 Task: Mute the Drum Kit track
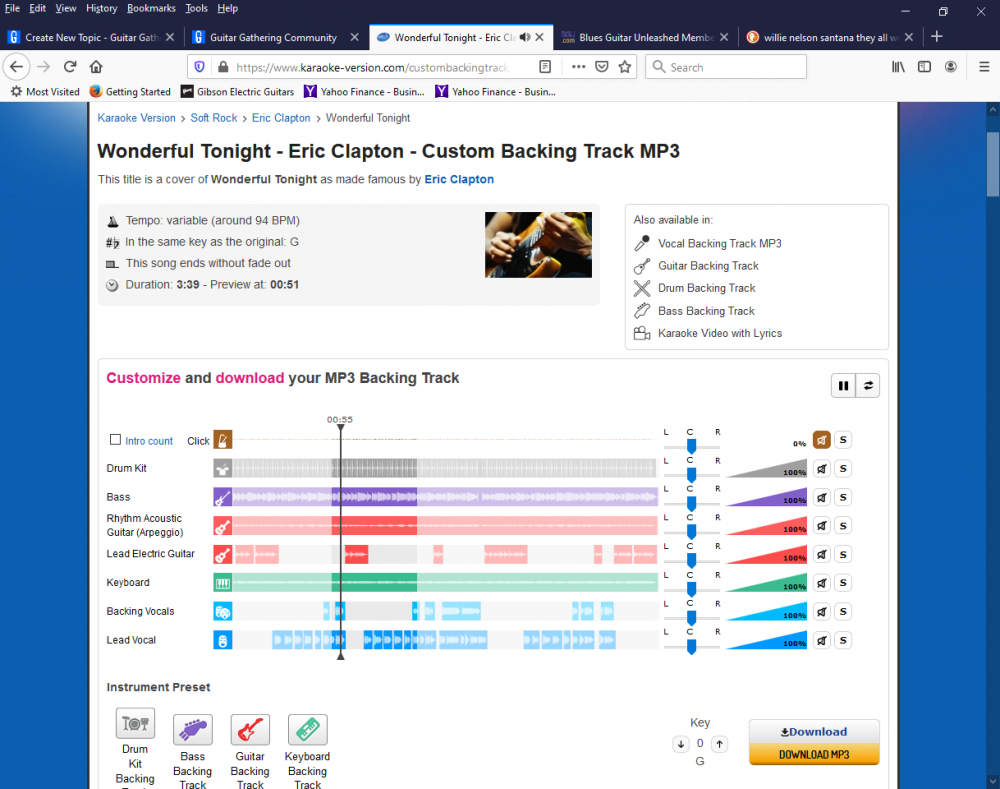pyautogui.click(x=821, y=469)
